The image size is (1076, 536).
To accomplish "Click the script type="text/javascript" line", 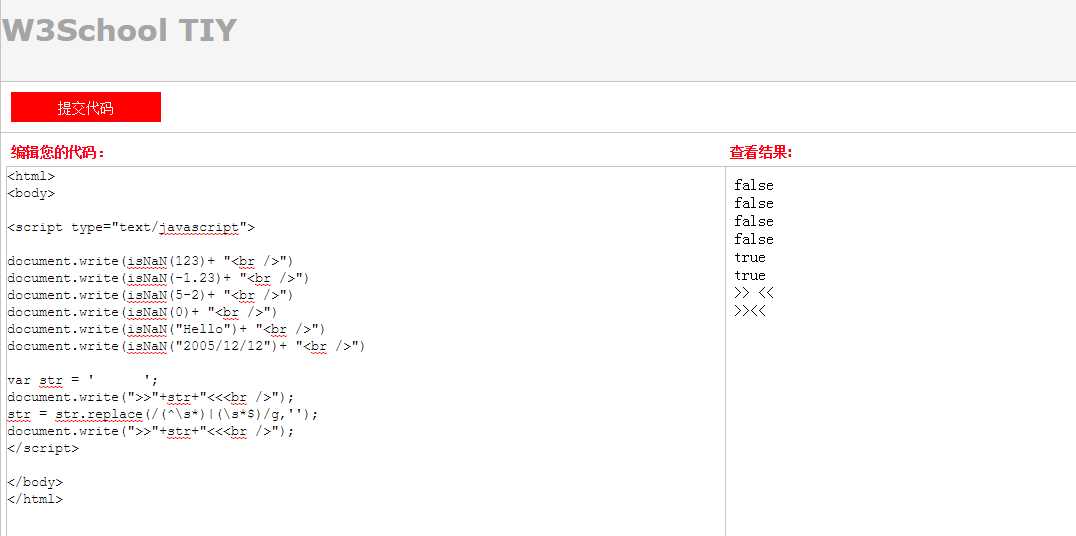I will tap(131, 227).
